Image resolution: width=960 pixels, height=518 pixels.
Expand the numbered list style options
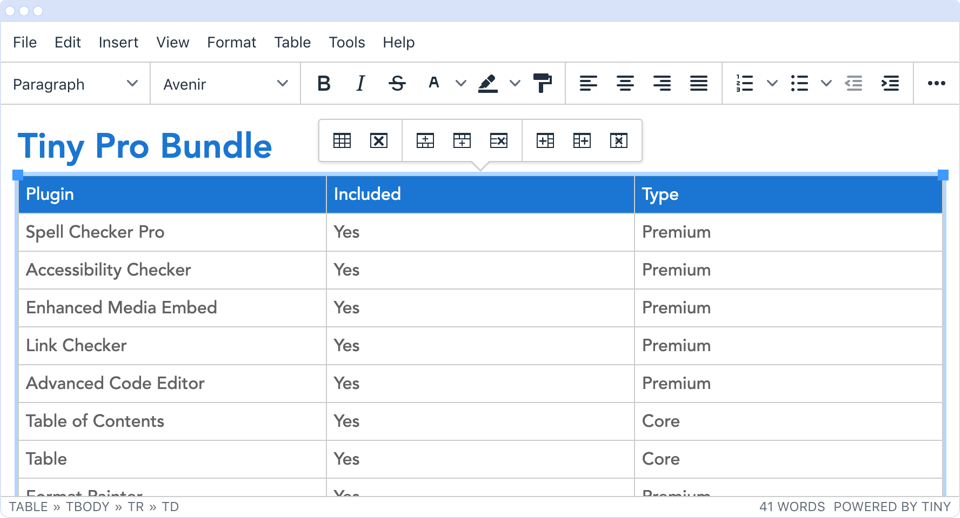[772, 84]
